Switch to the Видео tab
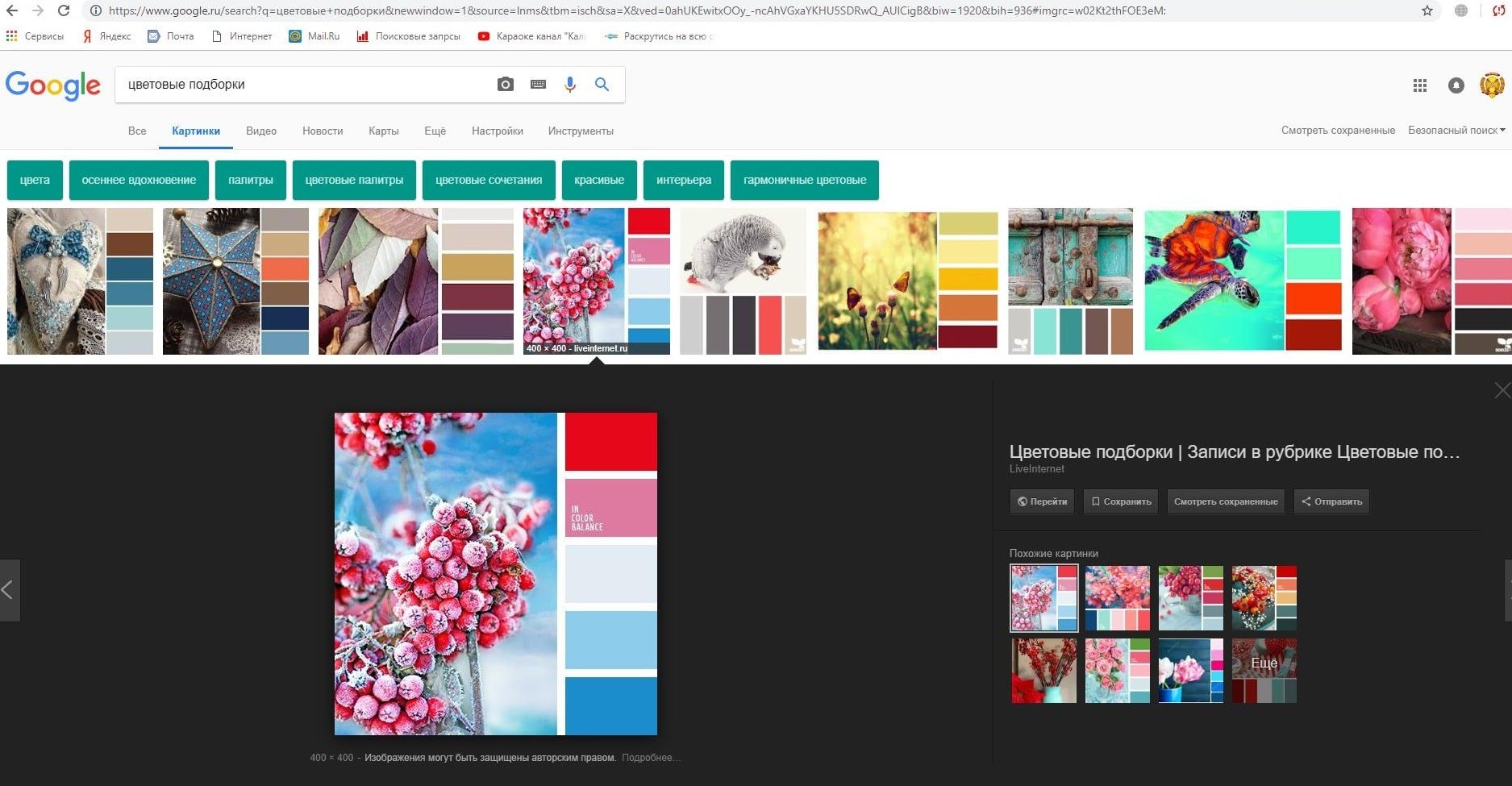The width and height of the screenshot is (1512, 786). point(261,131)
